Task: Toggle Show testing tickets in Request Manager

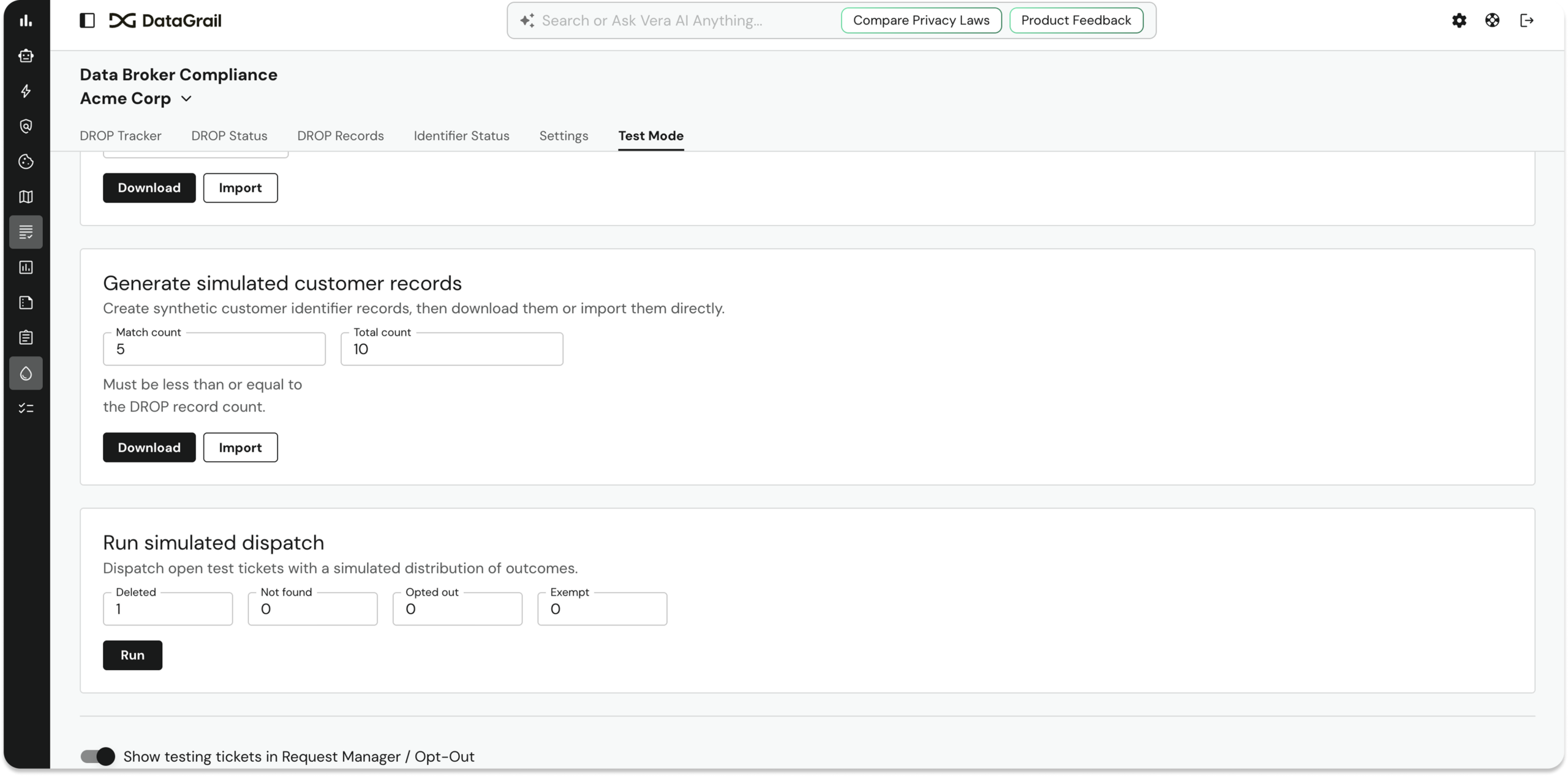Action: coord(97,756)
